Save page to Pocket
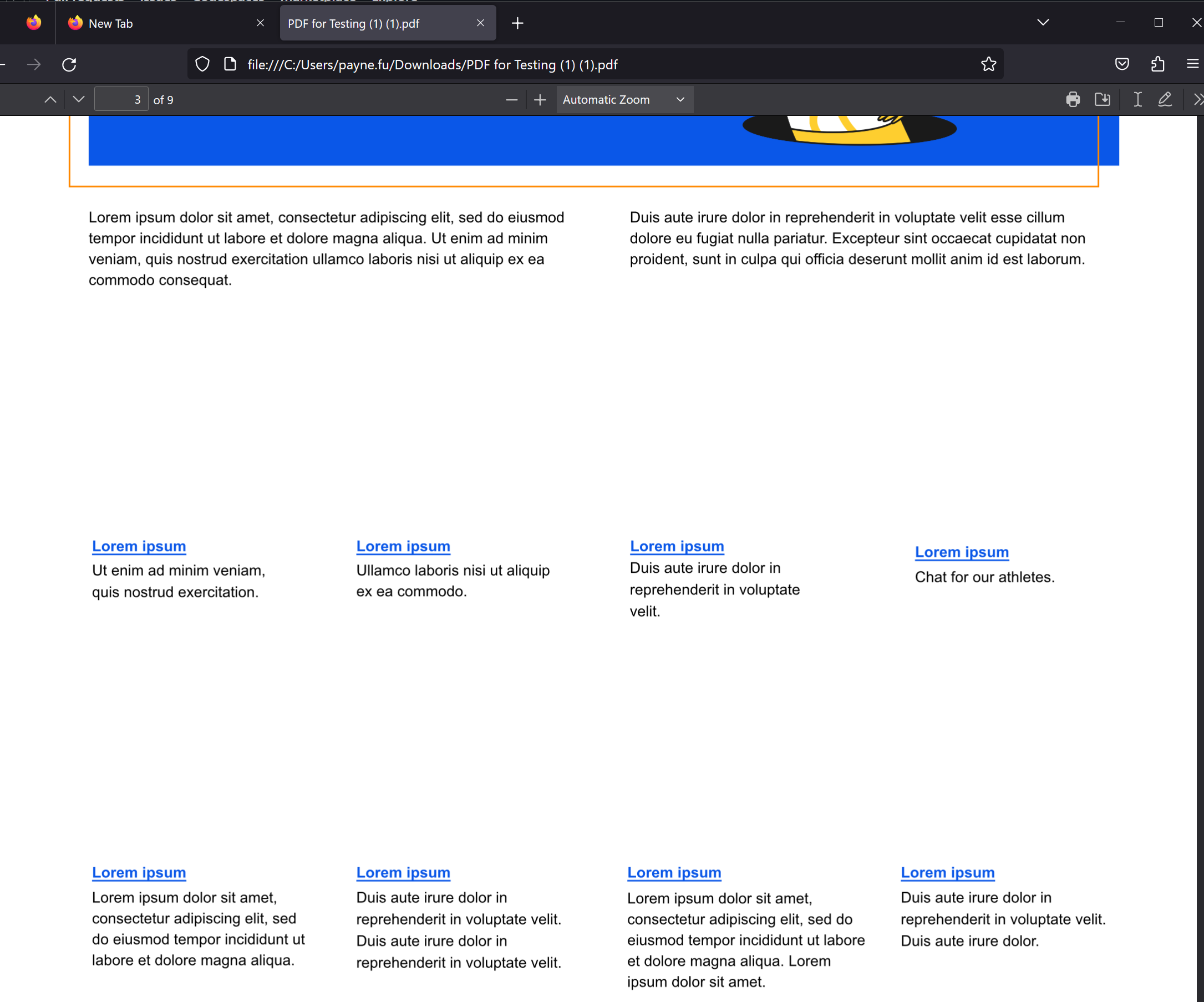Viewport: 1204px width, 1002px height. 1122,64
